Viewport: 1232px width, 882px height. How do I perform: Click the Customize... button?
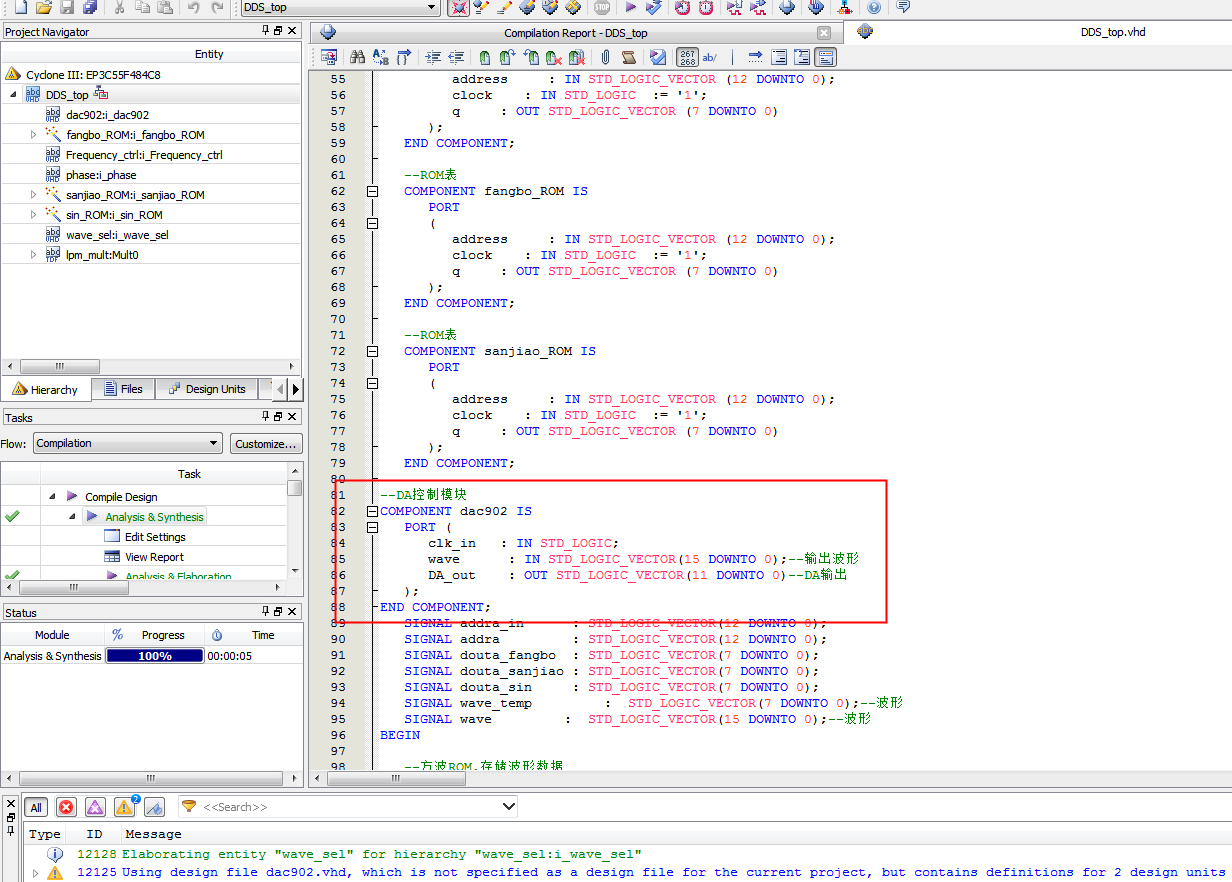(266, 443)
